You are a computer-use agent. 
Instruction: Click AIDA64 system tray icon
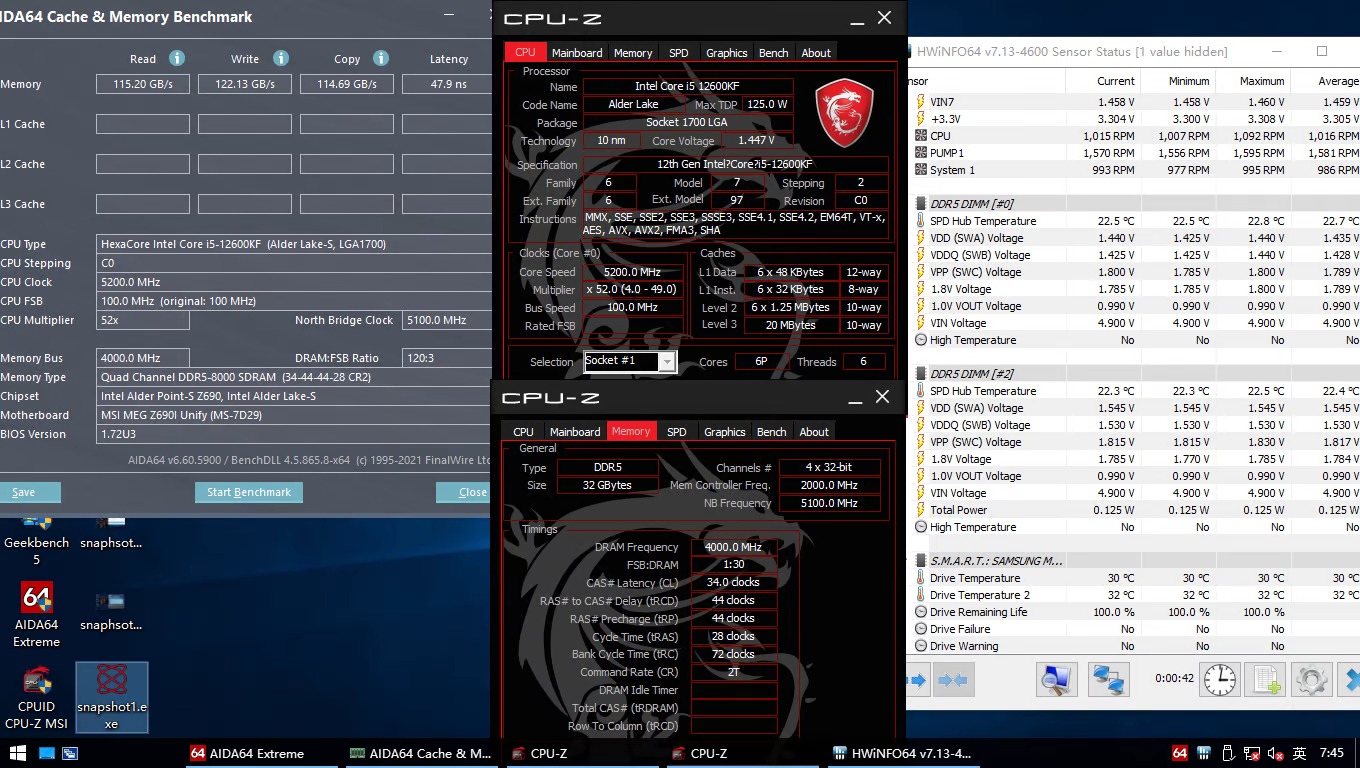coord(1180,753)
